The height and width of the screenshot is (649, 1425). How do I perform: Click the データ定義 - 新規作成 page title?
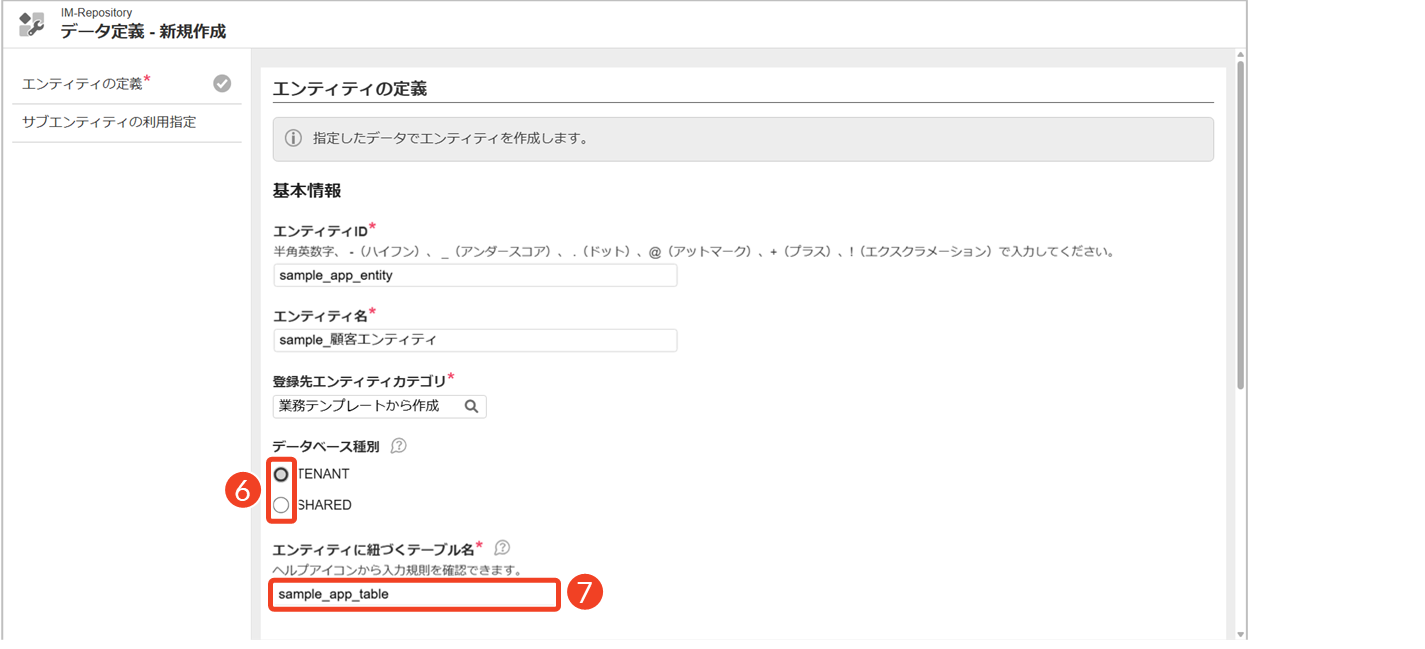click(x=143, y=31)
